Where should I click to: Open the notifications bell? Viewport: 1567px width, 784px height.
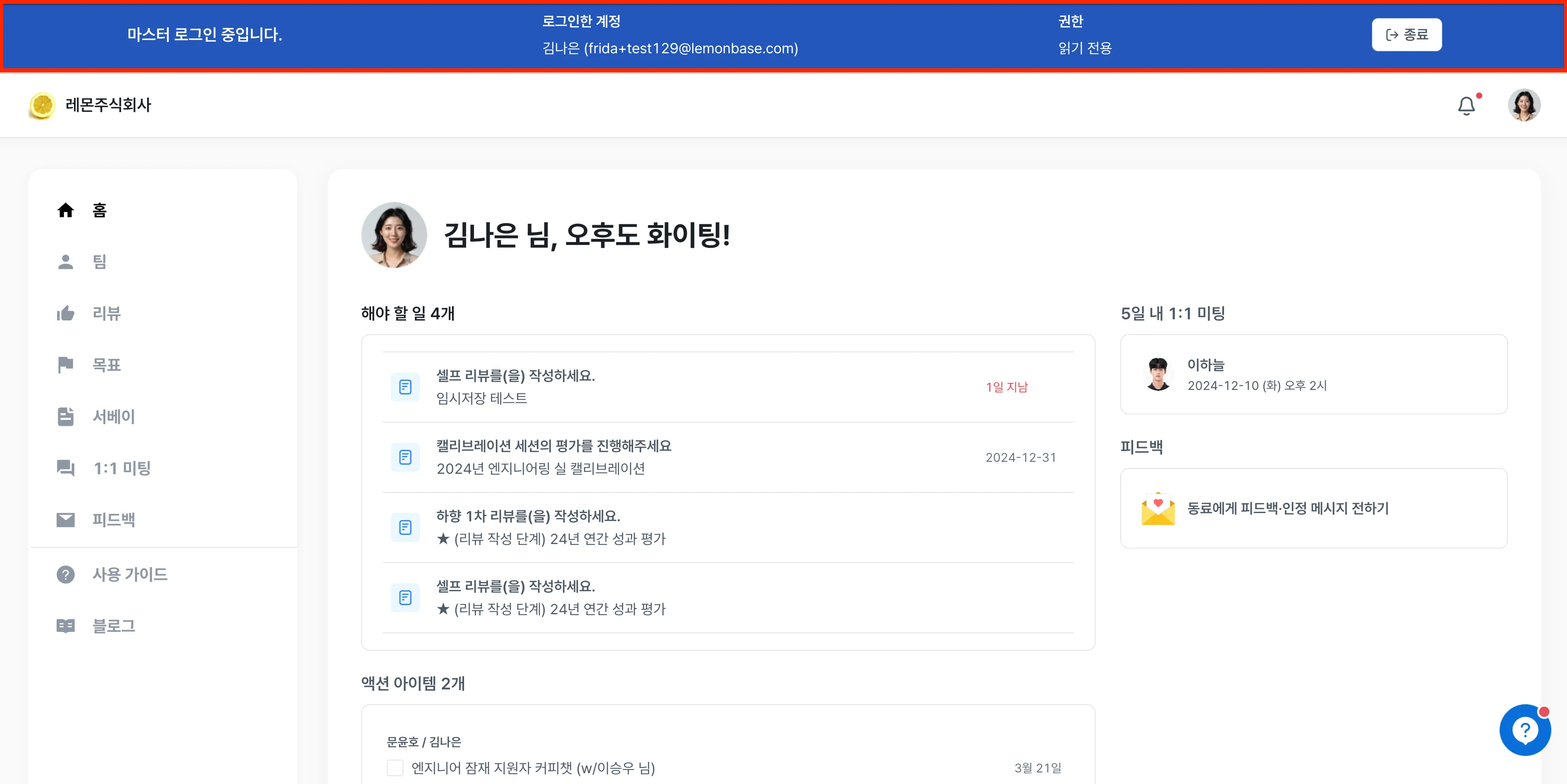1467,106
